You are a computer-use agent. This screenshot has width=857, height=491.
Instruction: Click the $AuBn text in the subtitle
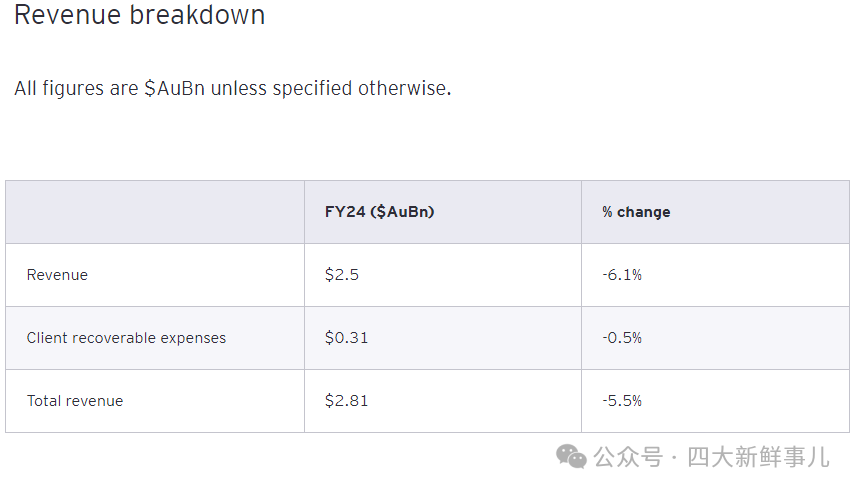[174, 88]
